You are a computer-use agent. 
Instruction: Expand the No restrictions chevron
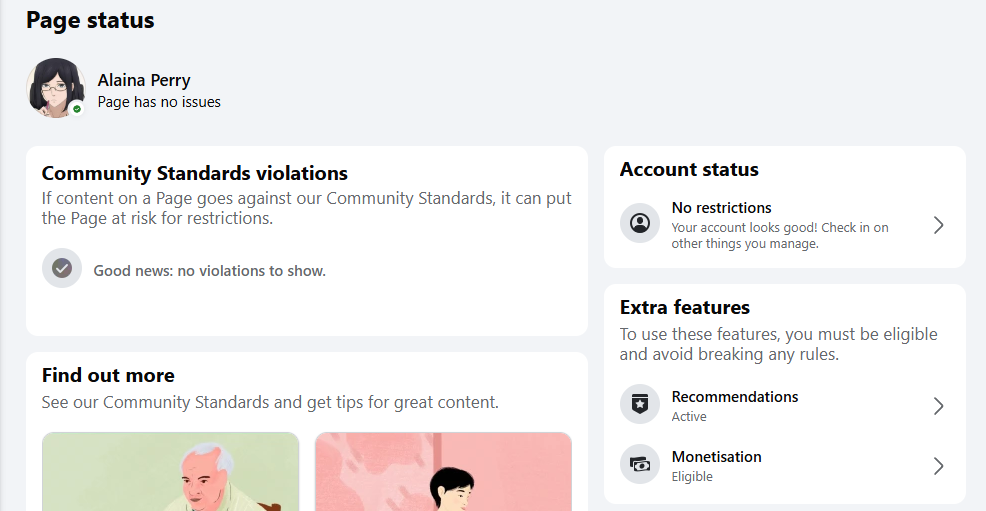tap(938, 225)
